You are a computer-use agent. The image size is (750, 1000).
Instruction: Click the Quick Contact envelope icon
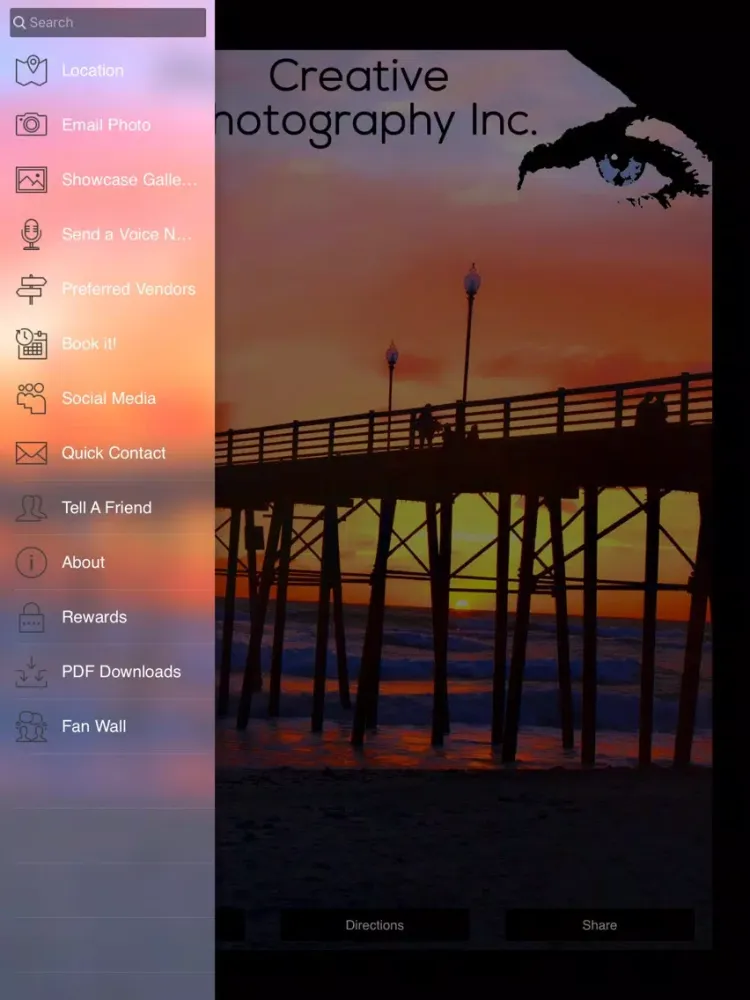click(31, 453)
